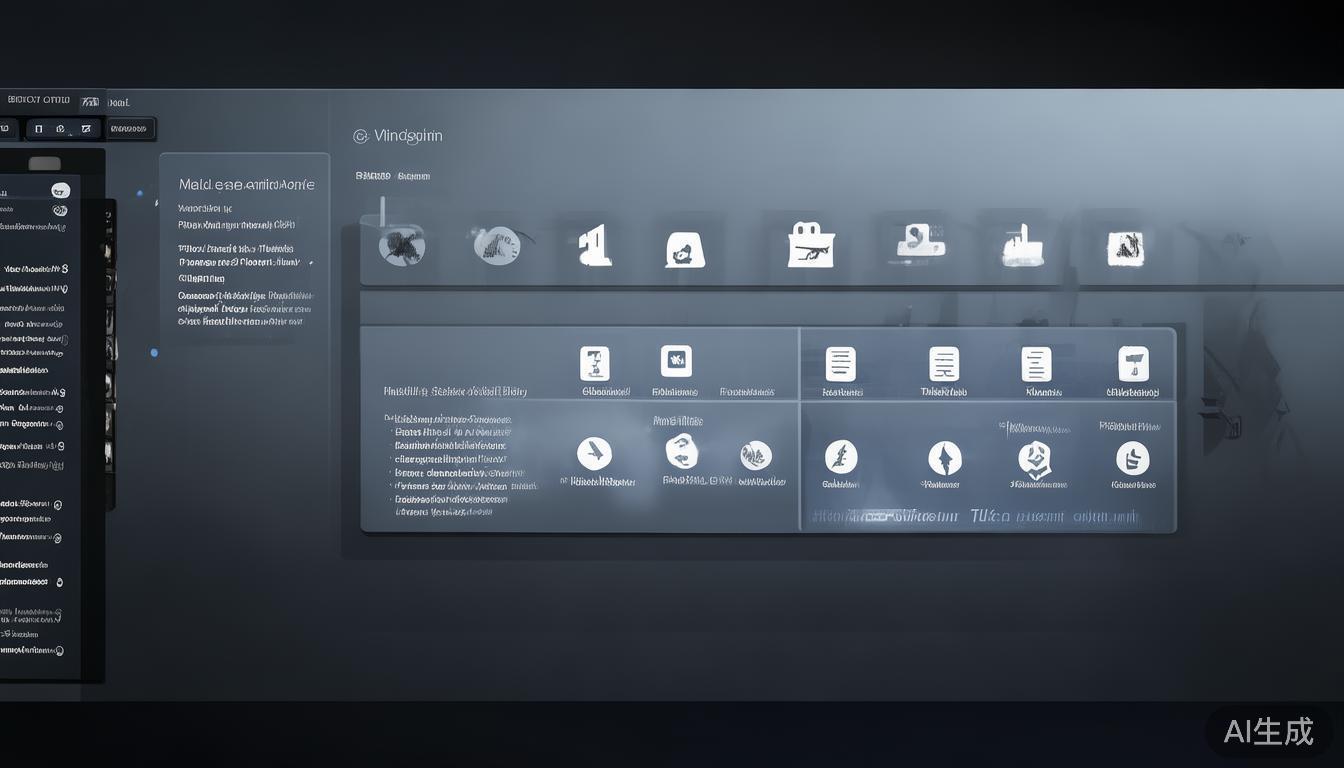Expand the gray handle at top of sidebar panel
The image size is (1344, 768).
point(44,164)
